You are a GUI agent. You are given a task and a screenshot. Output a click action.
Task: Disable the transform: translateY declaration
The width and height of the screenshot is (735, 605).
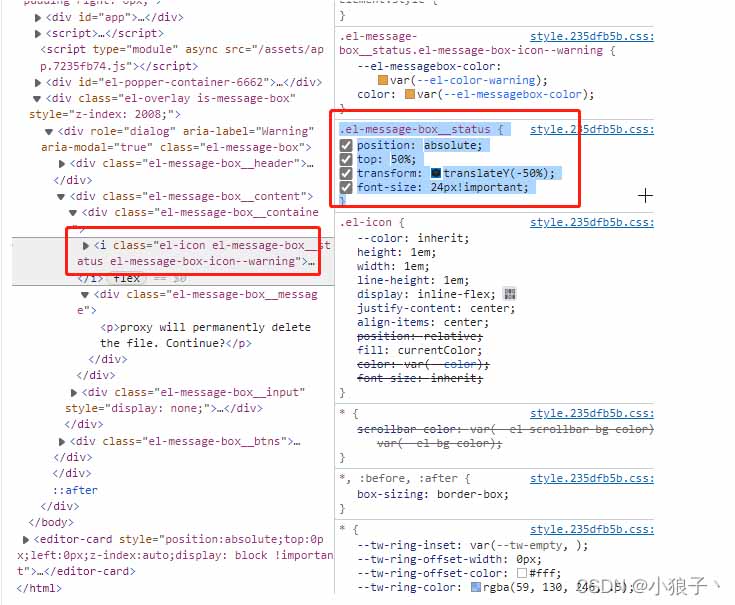[346, 174]
